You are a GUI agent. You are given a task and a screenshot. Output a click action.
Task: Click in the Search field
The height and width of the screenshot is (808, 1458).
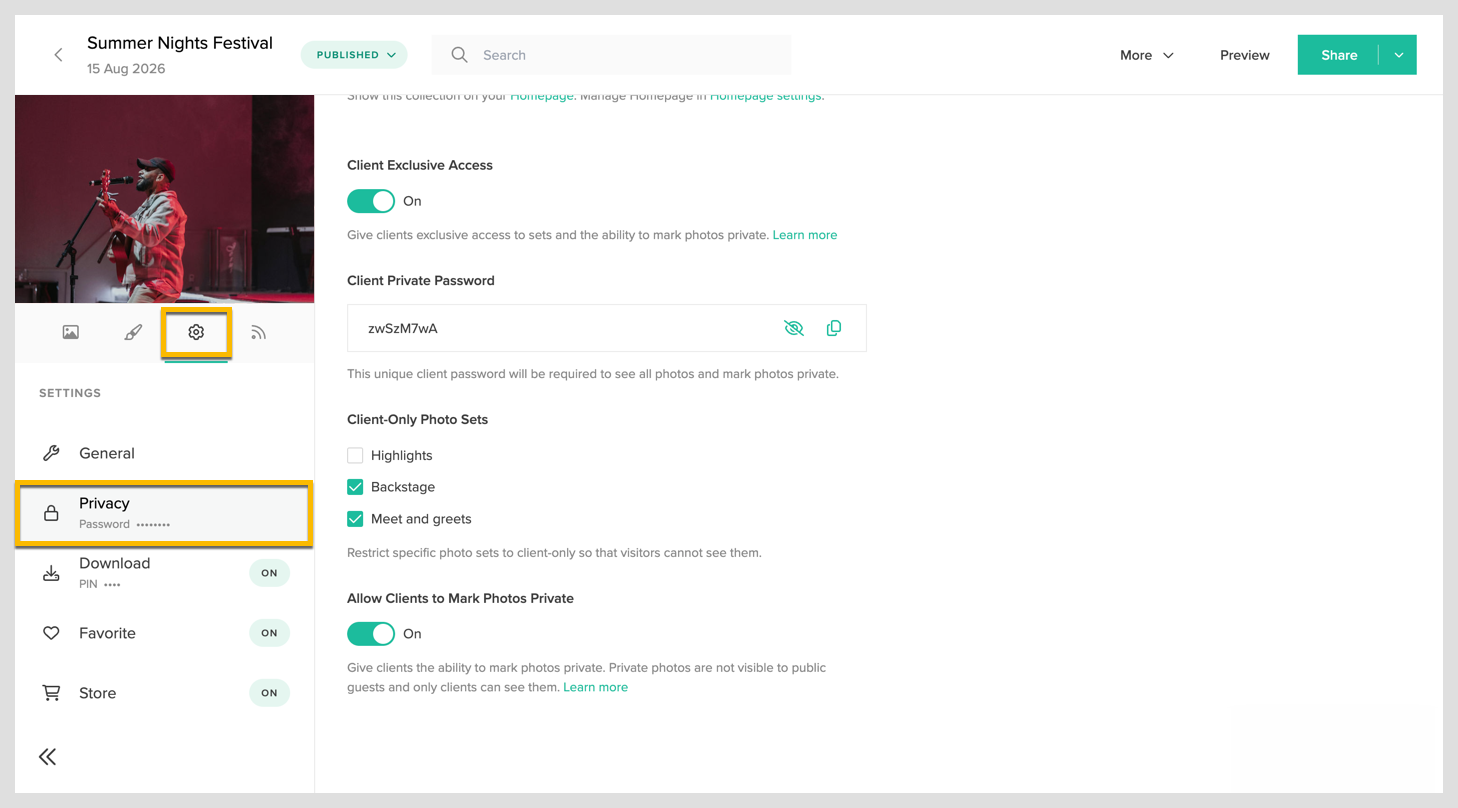click(x=611, y=55)
